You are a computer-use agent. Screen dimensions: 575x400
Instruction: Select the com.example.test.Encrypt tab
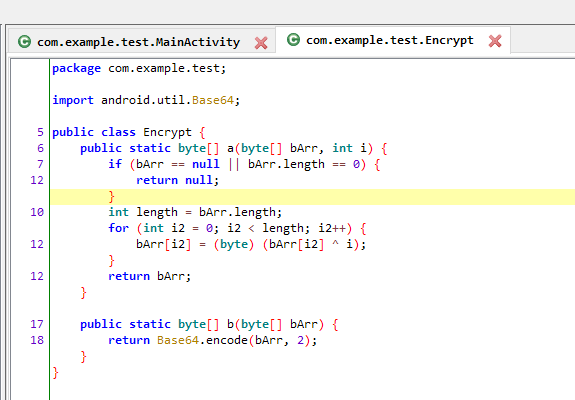[390, 40]
